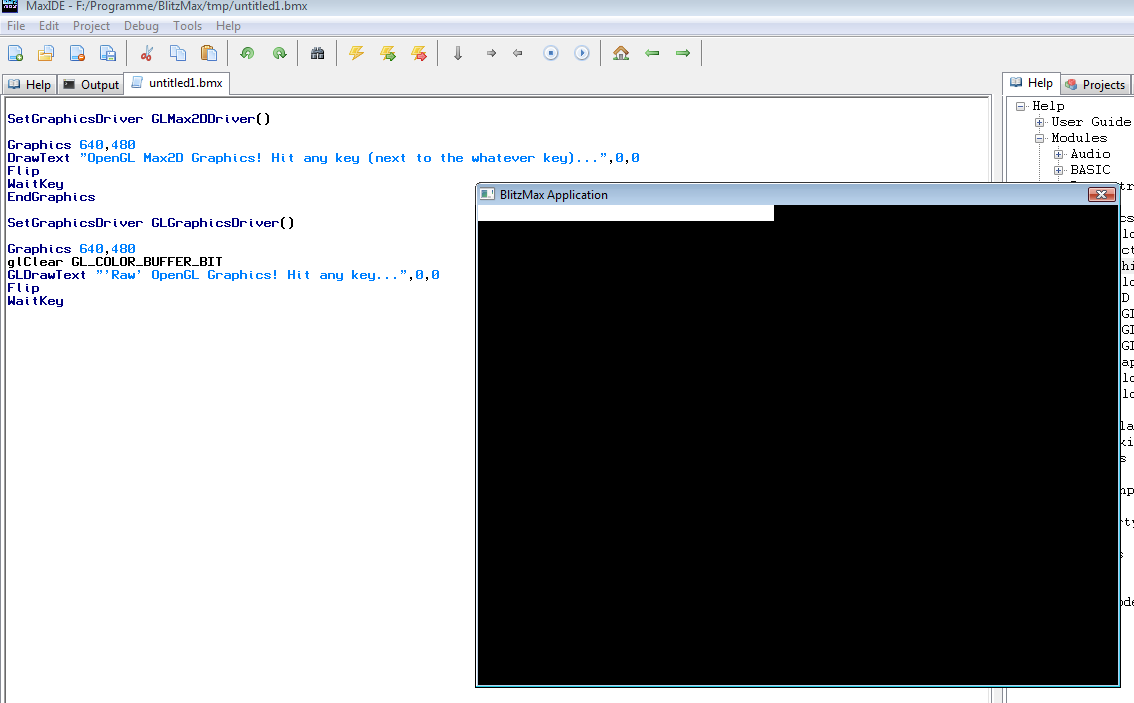Viewport: 1134px width, 703px height.
Task: Open the Project menu
Action: [91, 26]
